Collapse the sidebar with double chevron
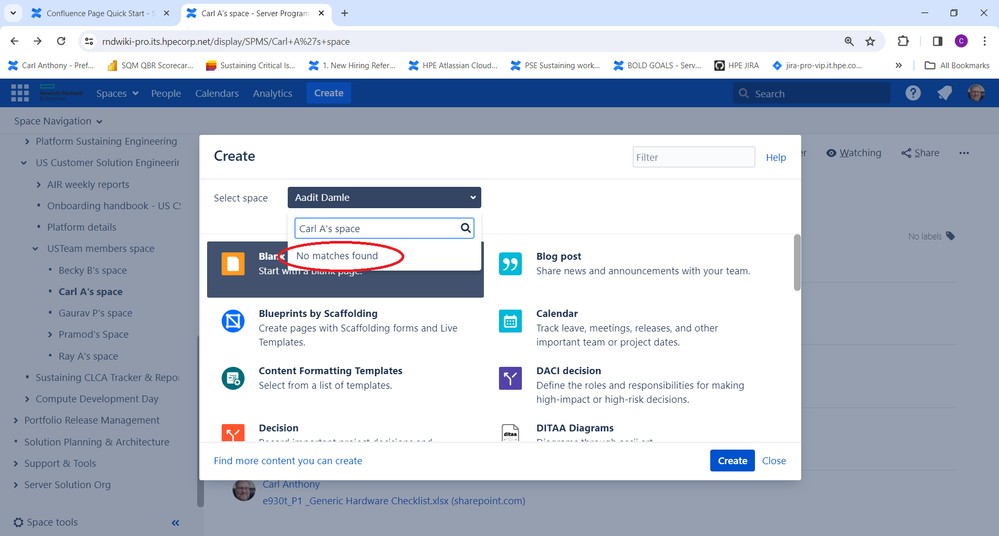Screen dimensions: 999x536 (175, 523)
